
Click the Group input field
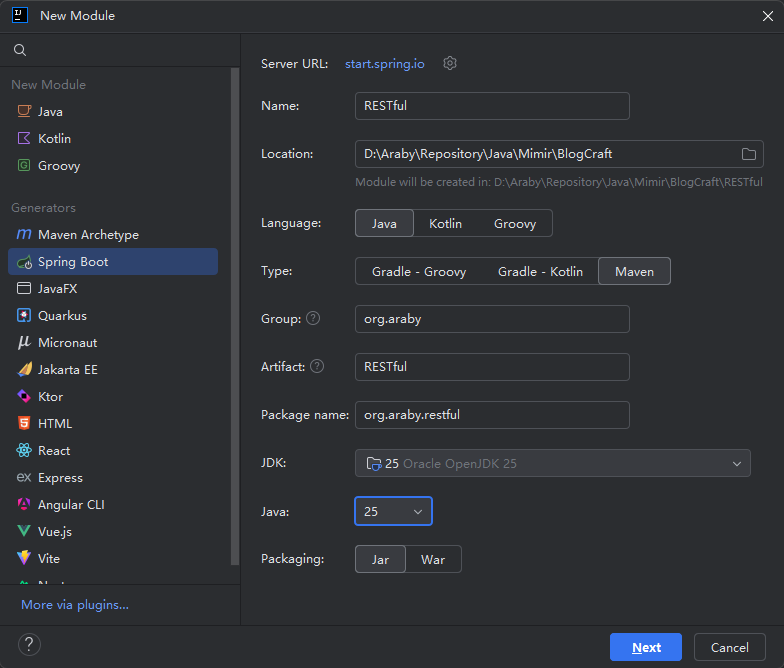pos(492,319)
